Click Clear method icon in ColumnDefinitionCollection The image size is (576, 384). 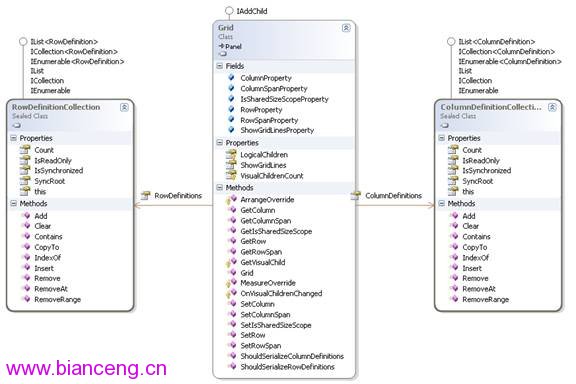pos(454,226)
